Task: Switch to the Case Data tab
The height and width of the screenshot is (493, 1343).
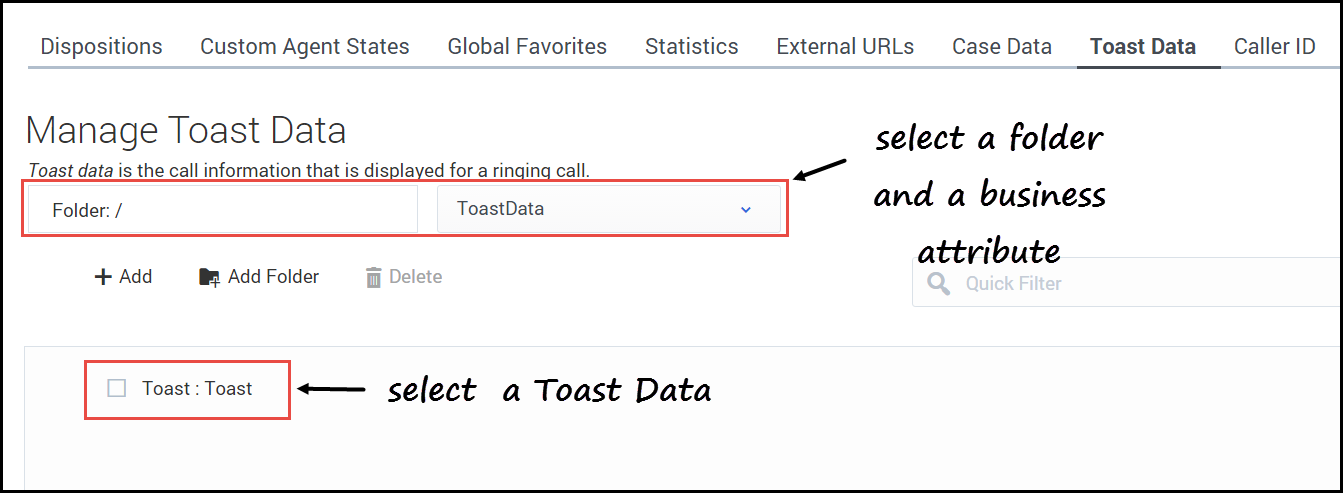Action: 1001,46
